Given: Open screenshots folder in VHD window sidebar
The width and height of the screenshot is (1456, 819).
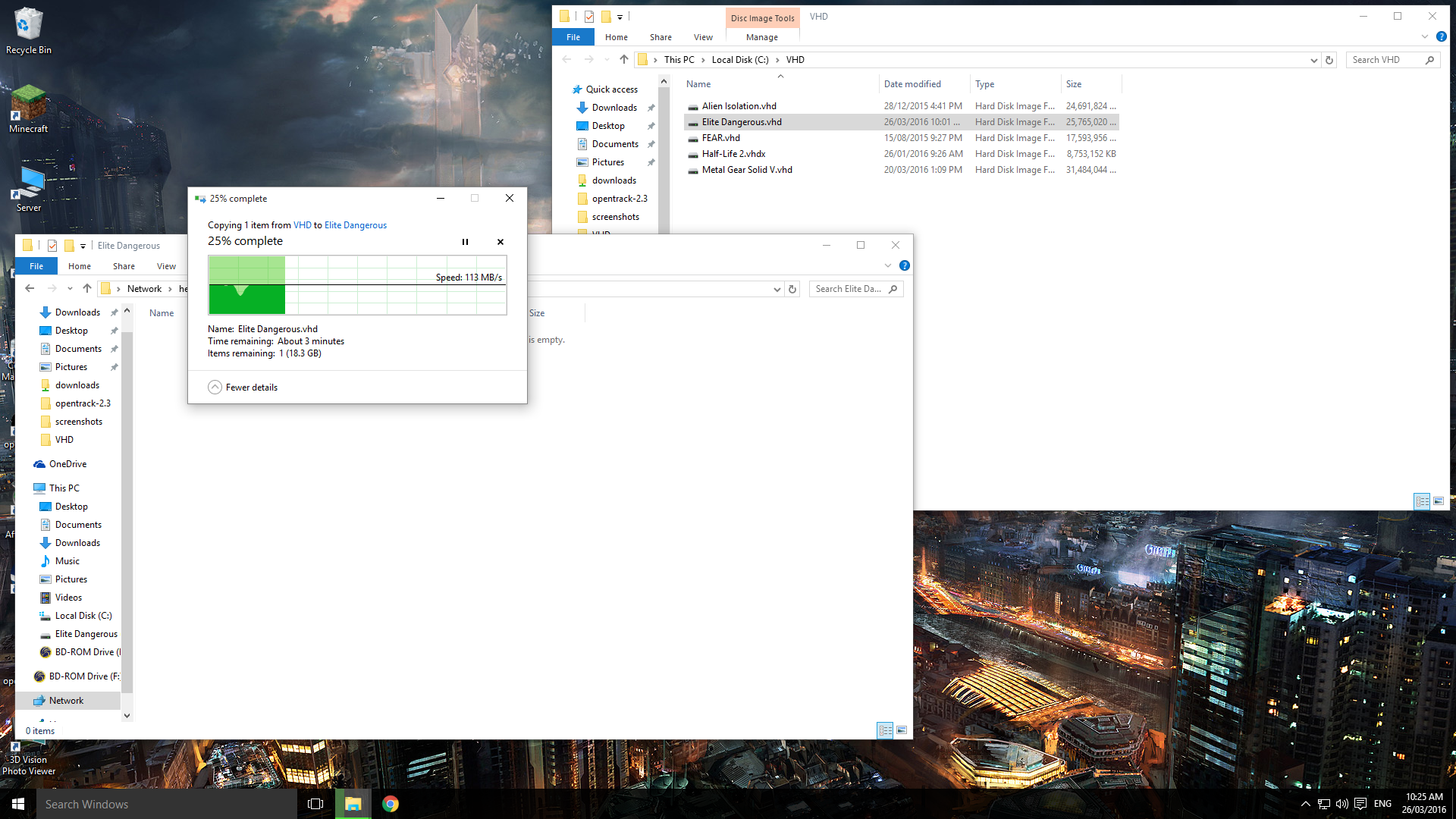Looking at the screenshot, I should tap(615, 217).
